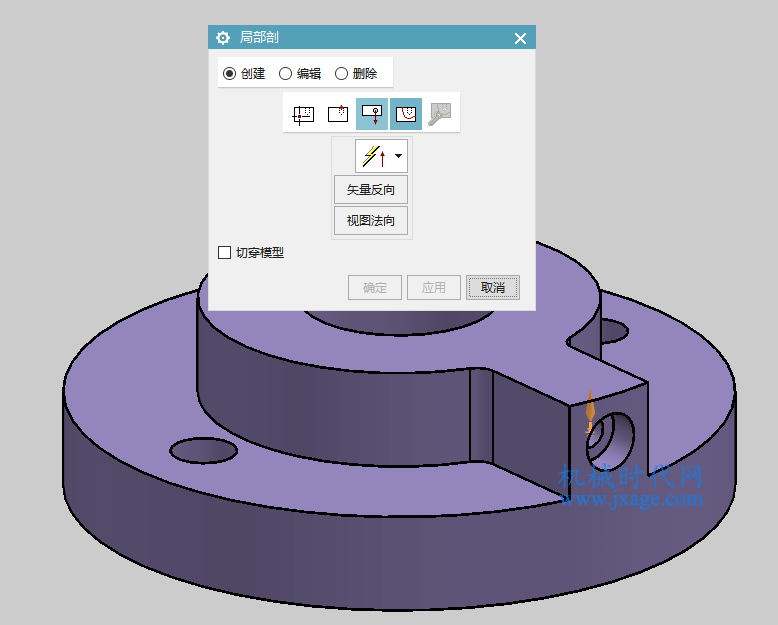Click the extrusion vector step icon
This screenshot has height=625, width=778.
pos(372,114)
